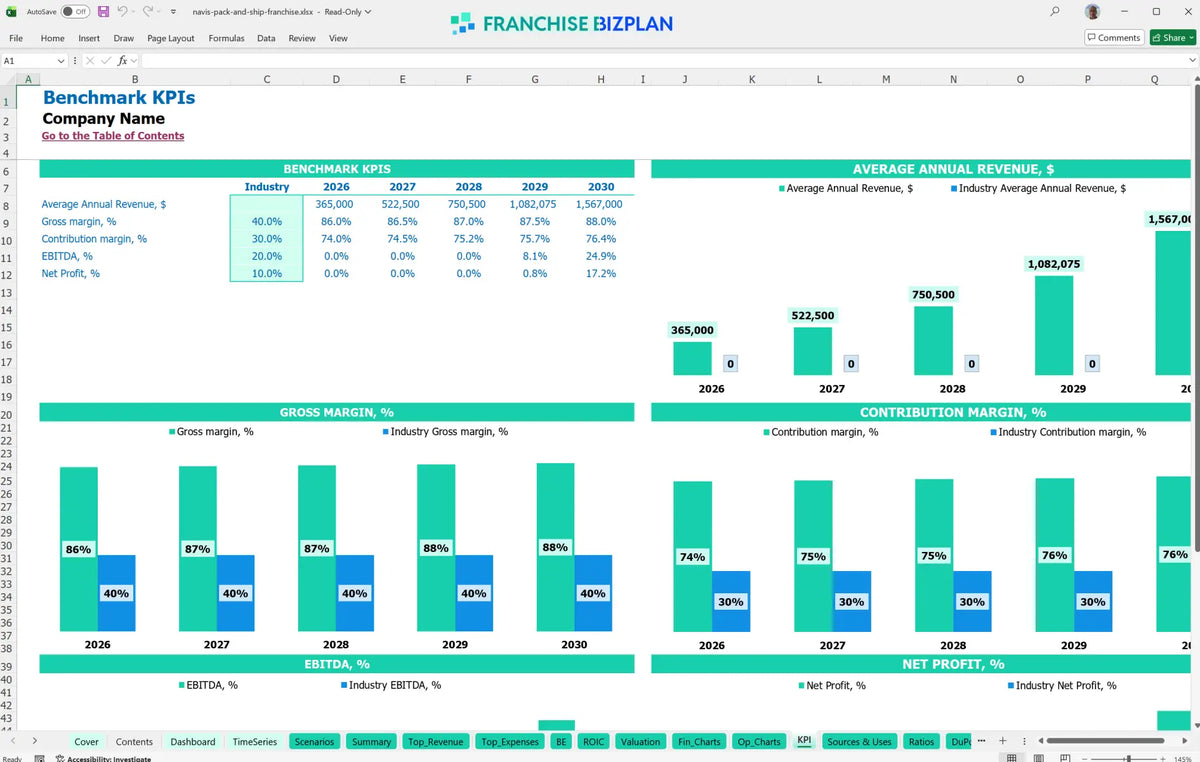Screen dimensions: 1200x762
Task: Click the purple Save icon
Action: point(103,12)
